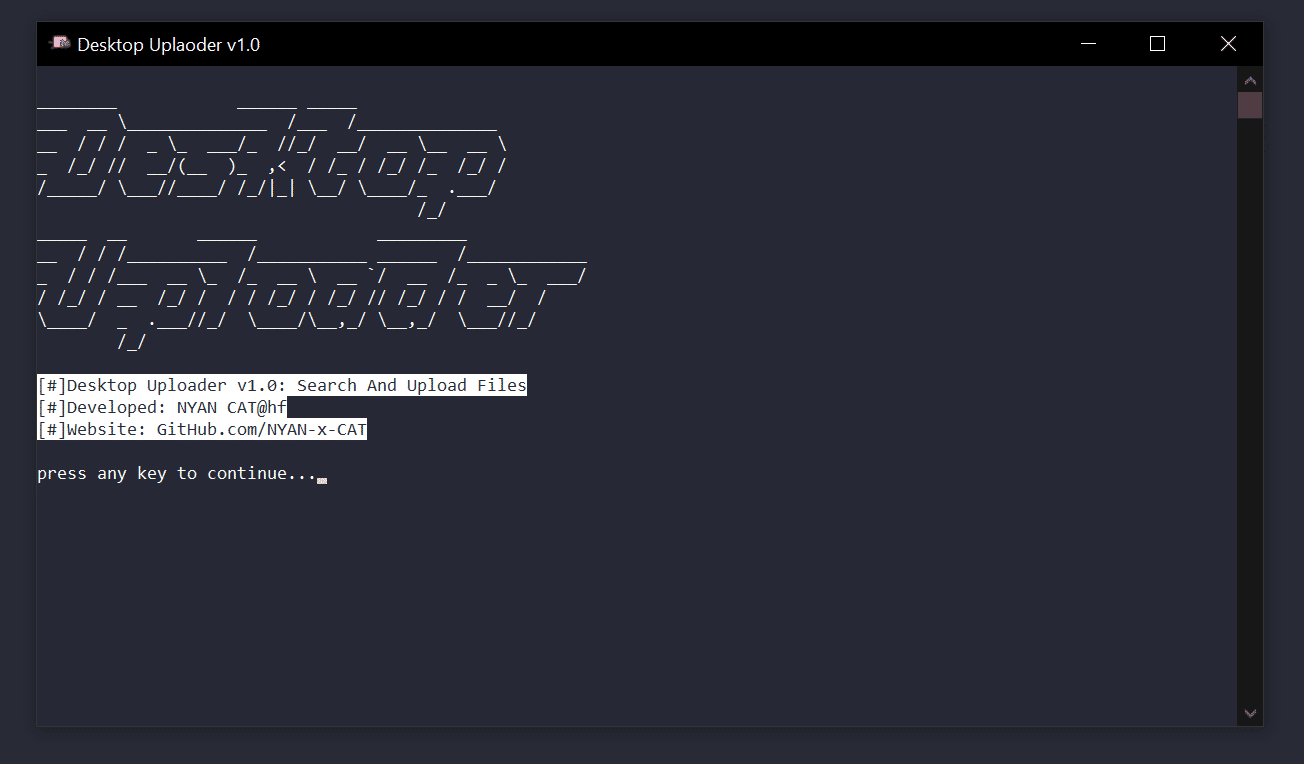Click the blinking console cursor

click(x=322, y=480)
